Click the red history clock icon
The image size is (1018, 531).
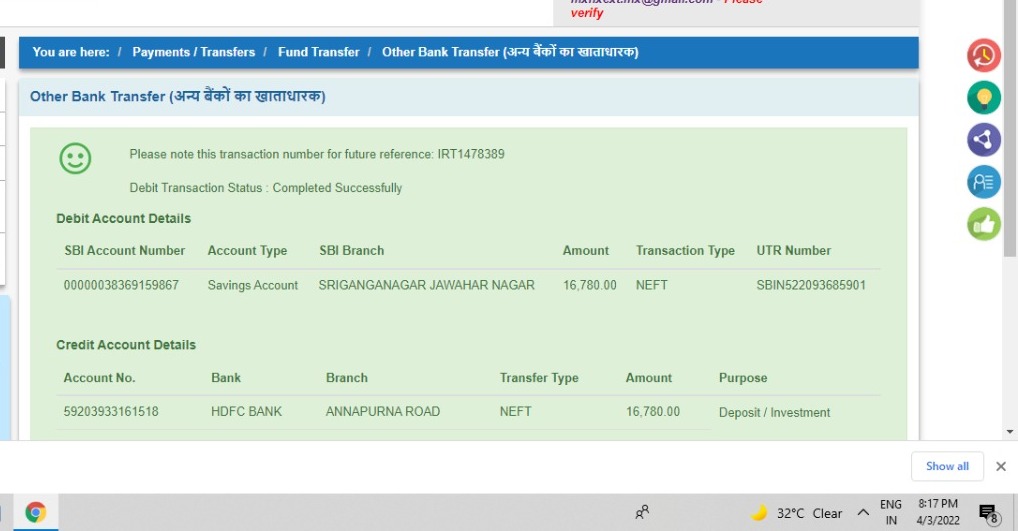tap(984, 54)
